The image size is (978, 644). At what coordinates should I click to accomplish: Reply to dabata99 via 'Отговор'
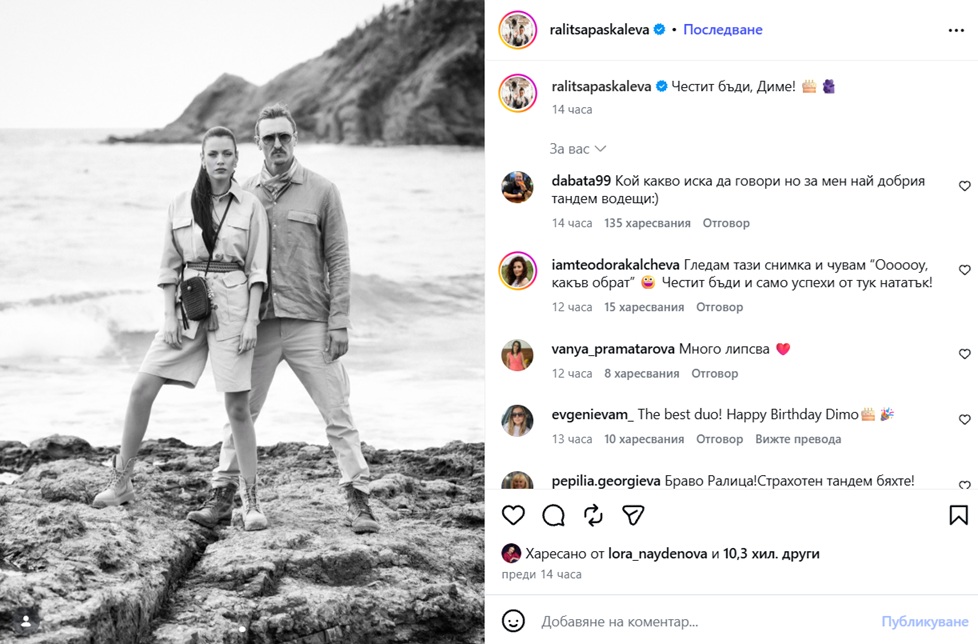coord(726,223)
